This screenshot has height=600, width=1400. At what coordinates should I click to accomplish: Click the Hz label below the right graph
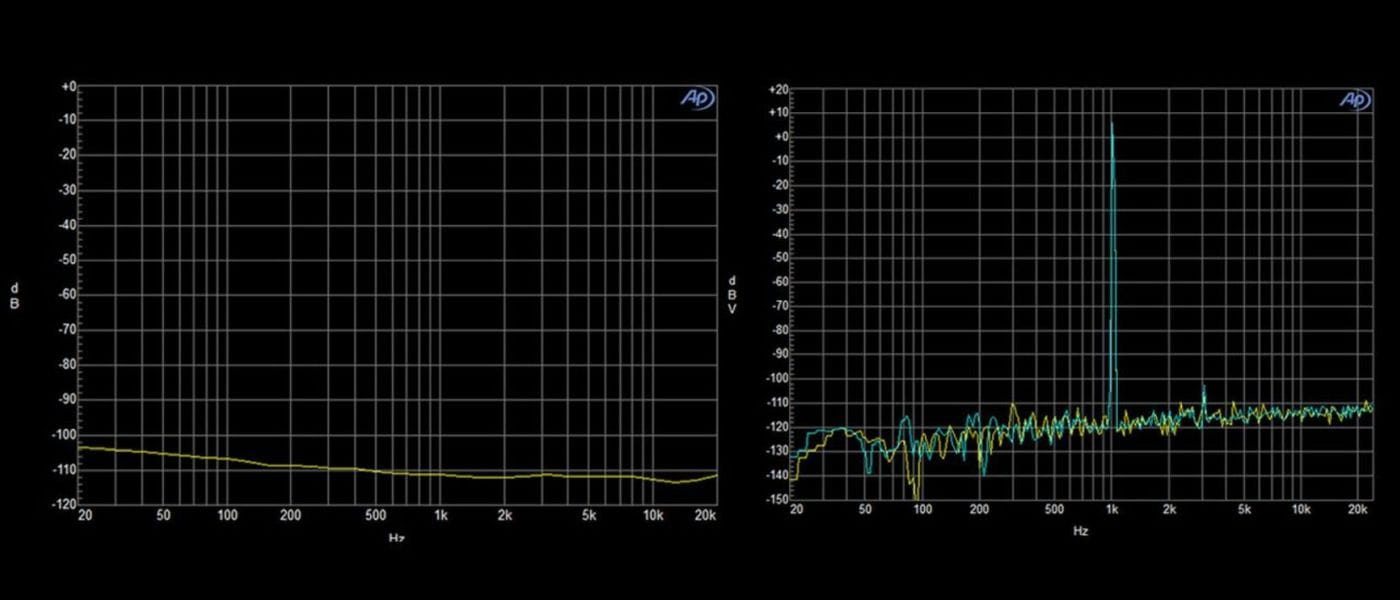click(1080, 532)
